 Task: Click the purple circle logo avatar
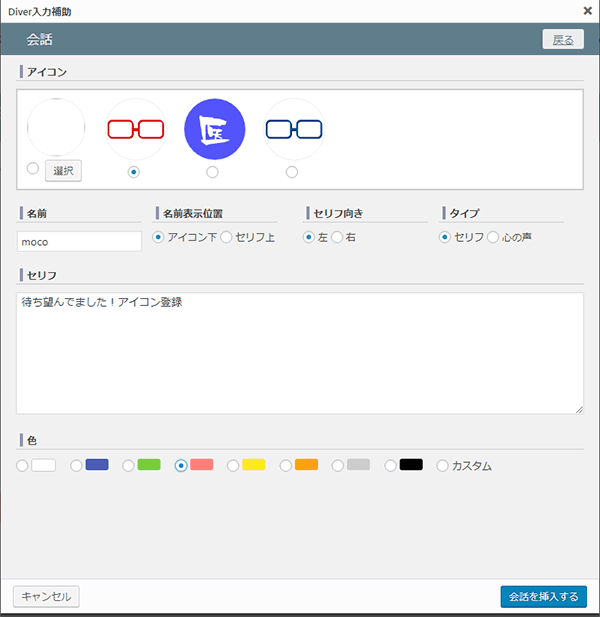click(x=214, y=129)
